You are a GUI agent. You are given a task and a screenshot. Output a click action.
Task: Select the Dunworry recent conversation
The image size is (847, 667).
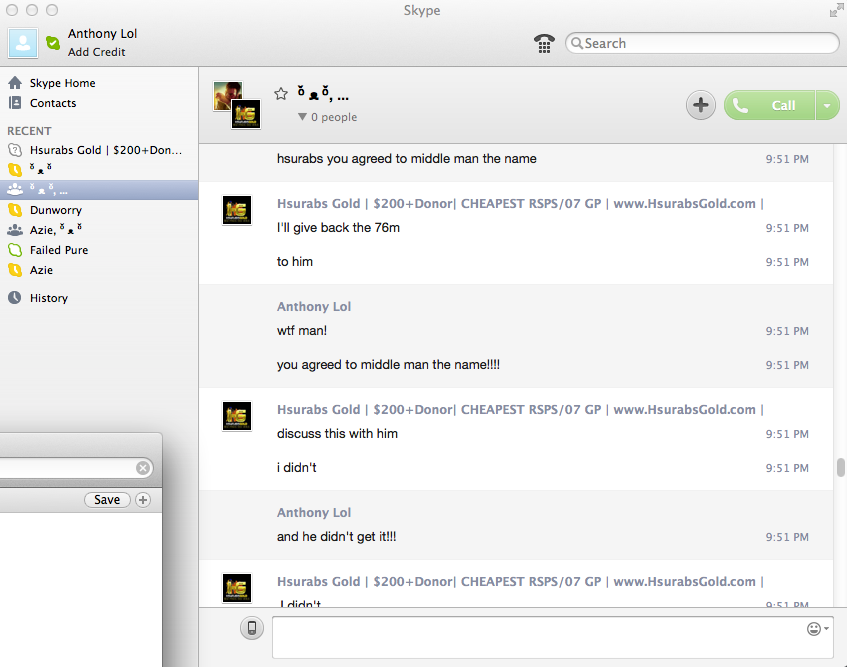coord(99,210)
